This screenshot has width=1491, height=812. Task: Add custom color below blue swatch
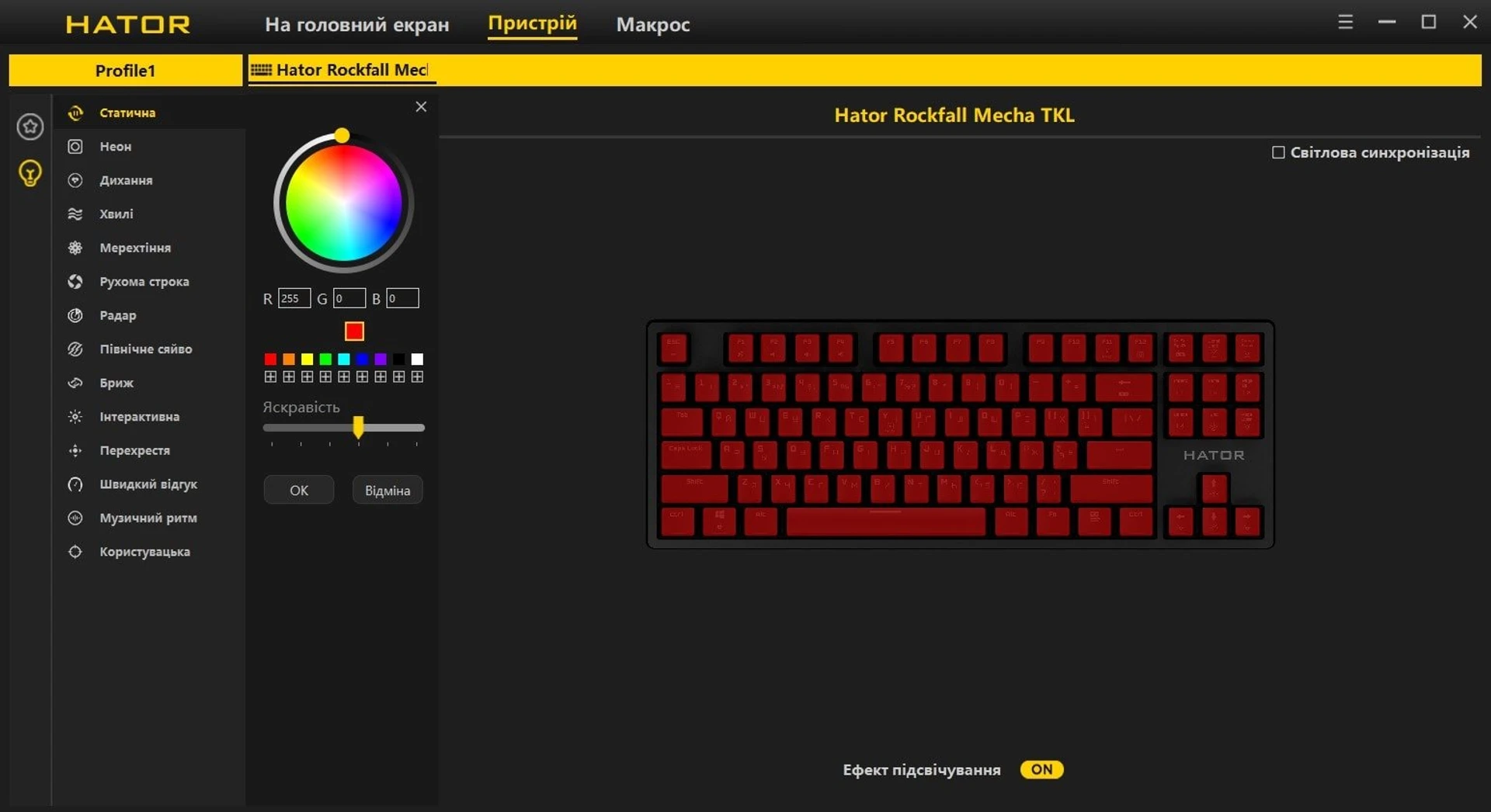coord(362,377)
